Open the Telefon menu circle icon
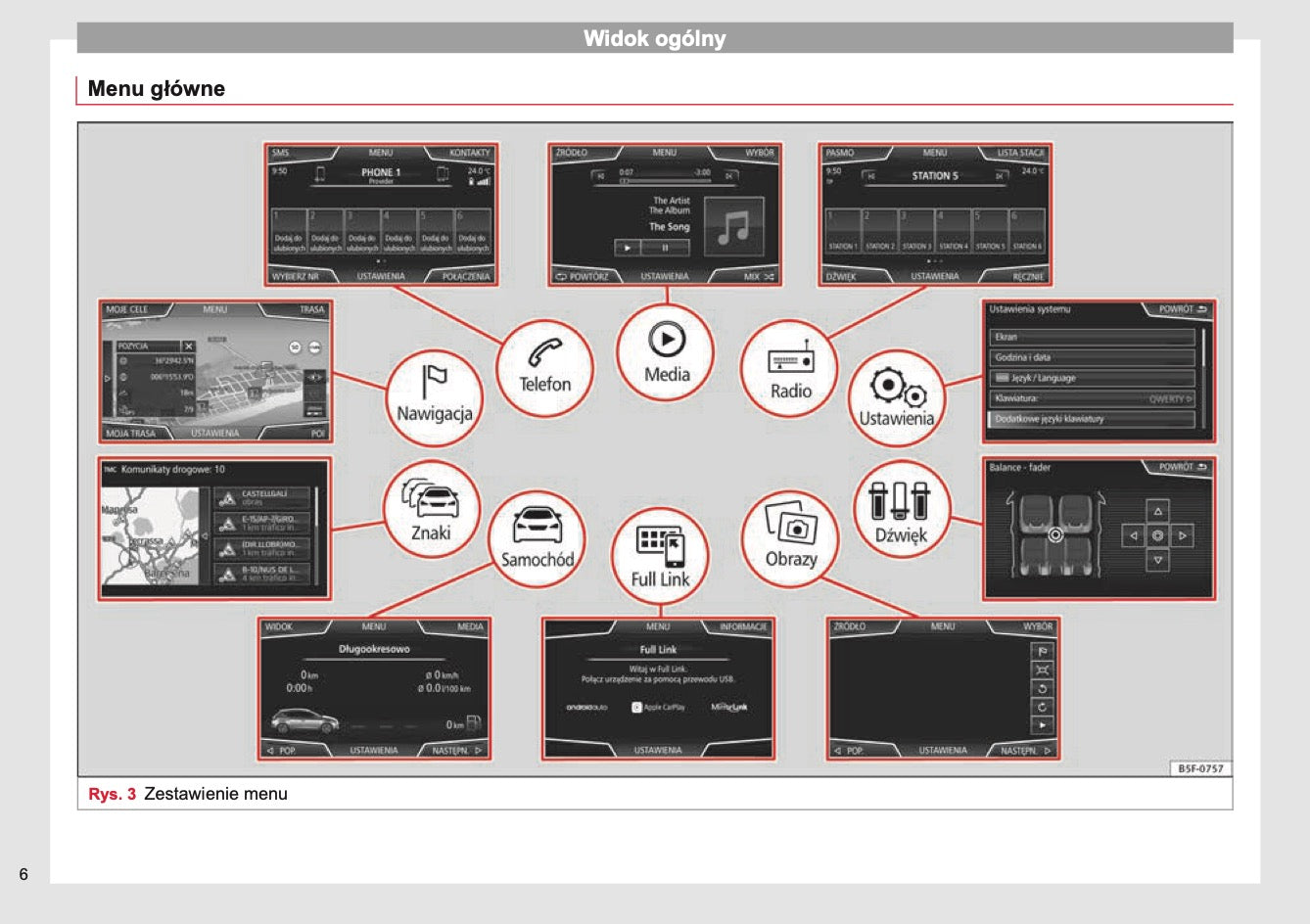The height and width of the screenshot is (924, 1310). point(544,367)
